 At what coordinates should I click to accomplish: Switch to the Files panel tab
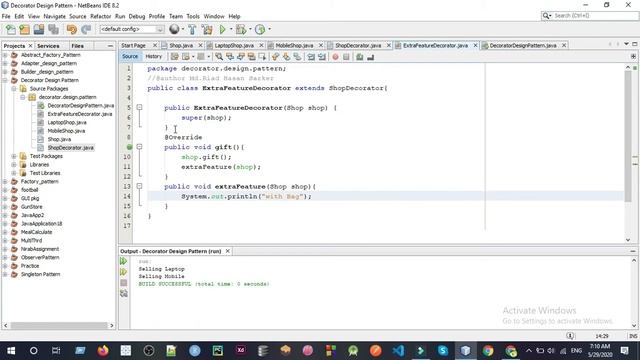tap(78, 46)
